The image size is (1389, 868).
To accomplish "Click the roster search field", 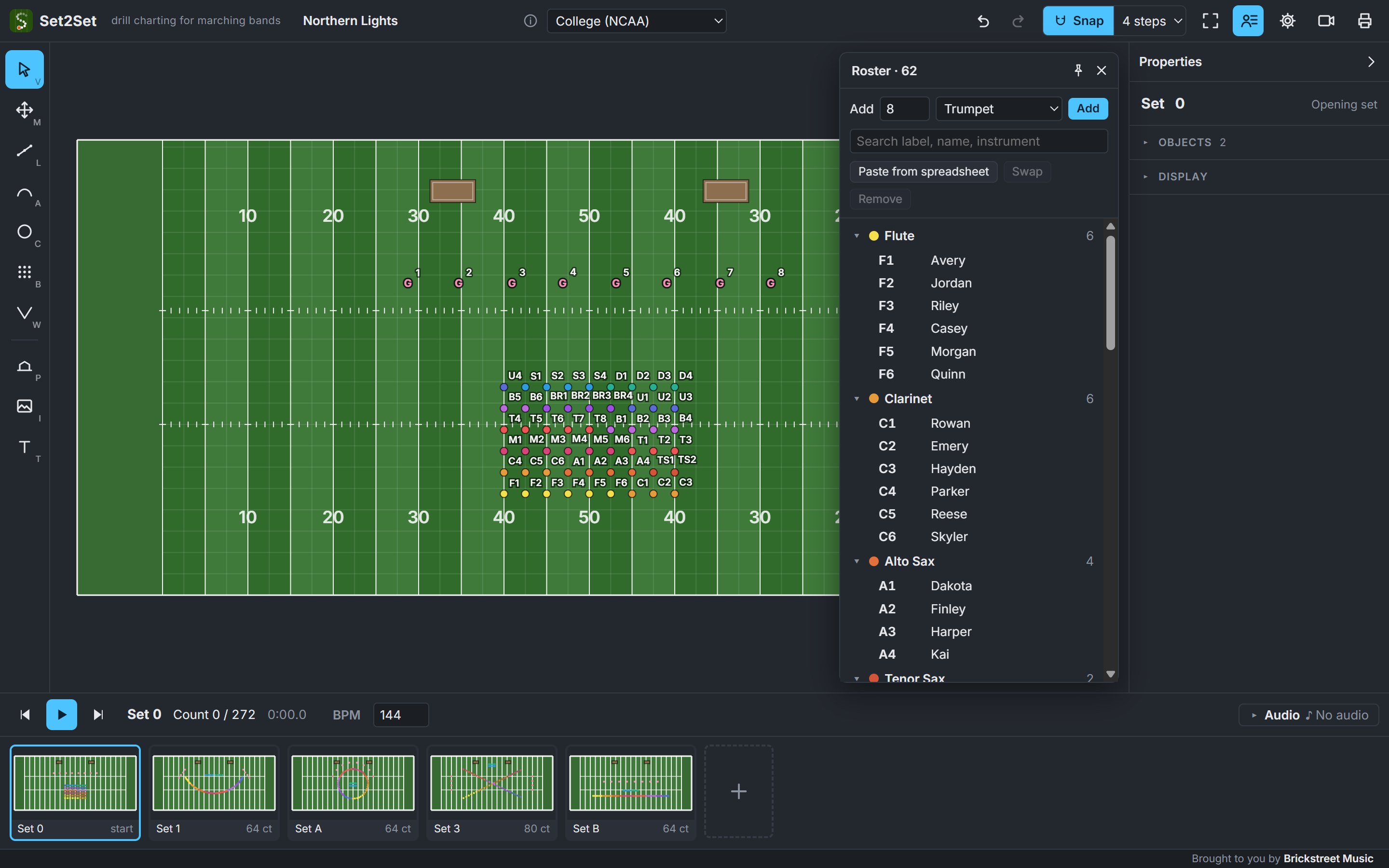I will pyautogui.click(x=979, y=141).
